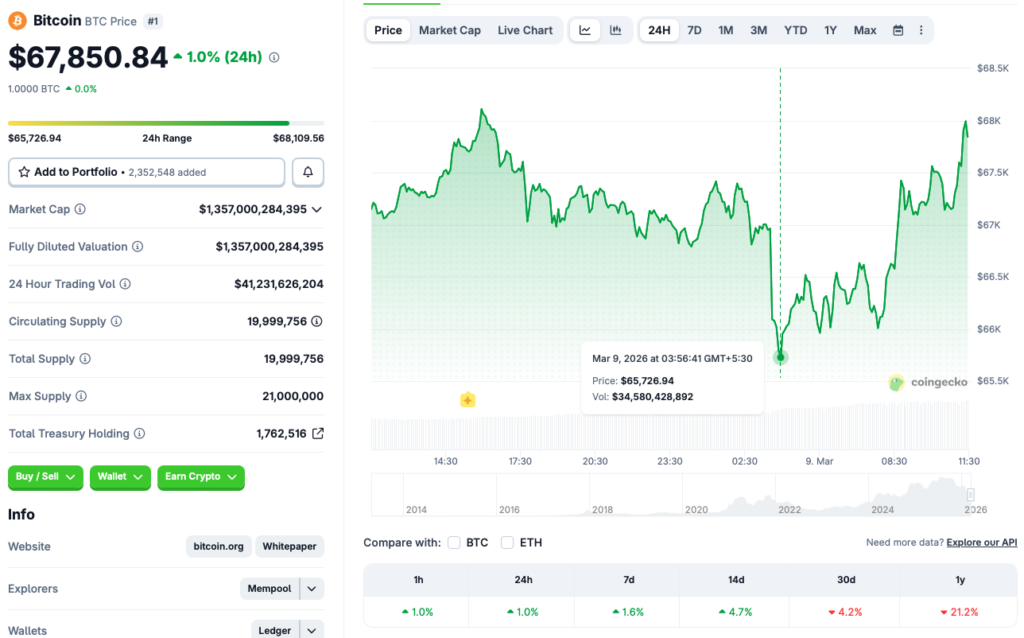The image size is (1024, 638).
Task: Select the line chart icon
Action: click(585, 30)
